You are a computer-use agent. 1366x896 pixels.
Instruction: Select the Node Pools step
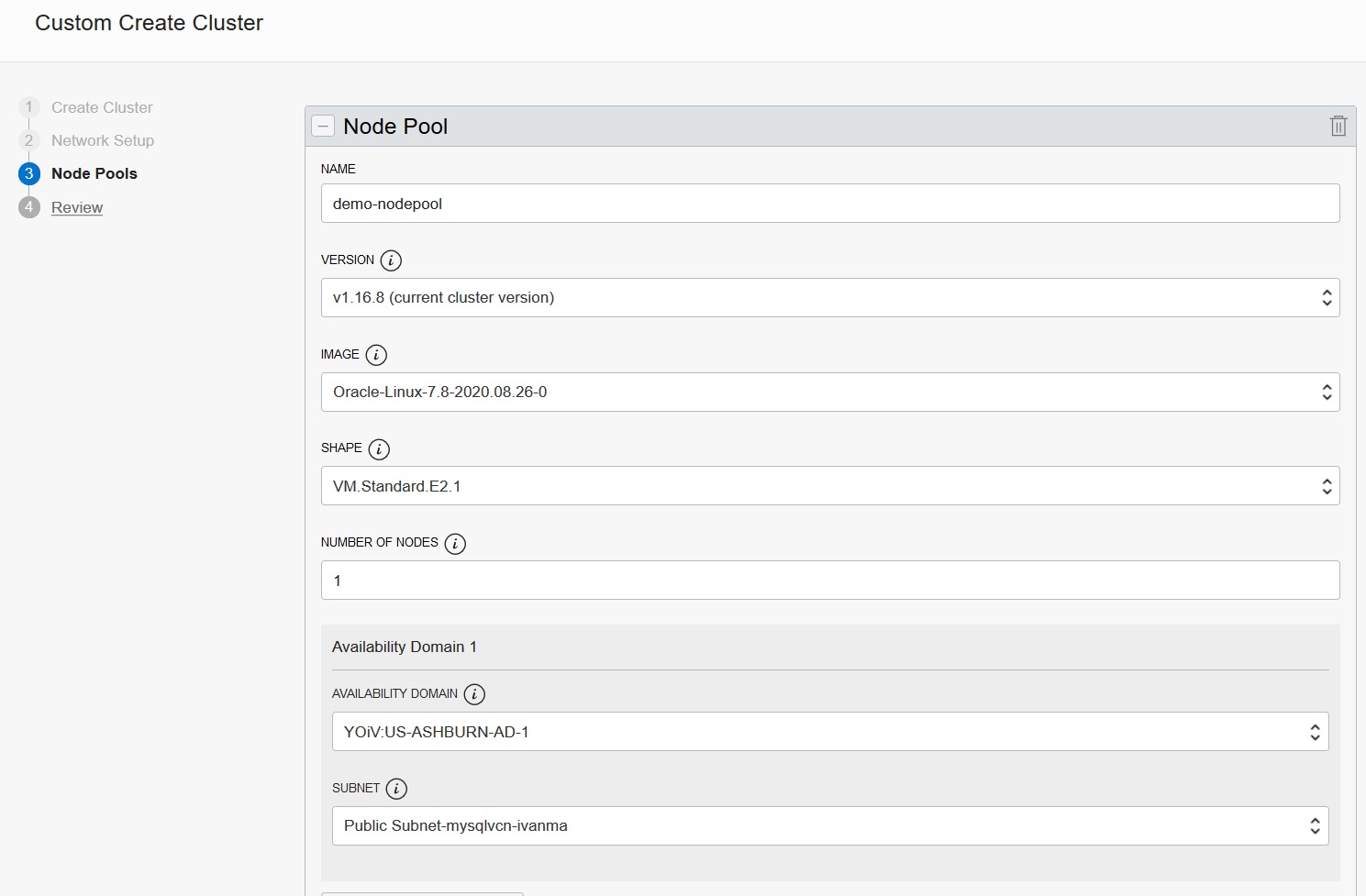pos(94,173)
